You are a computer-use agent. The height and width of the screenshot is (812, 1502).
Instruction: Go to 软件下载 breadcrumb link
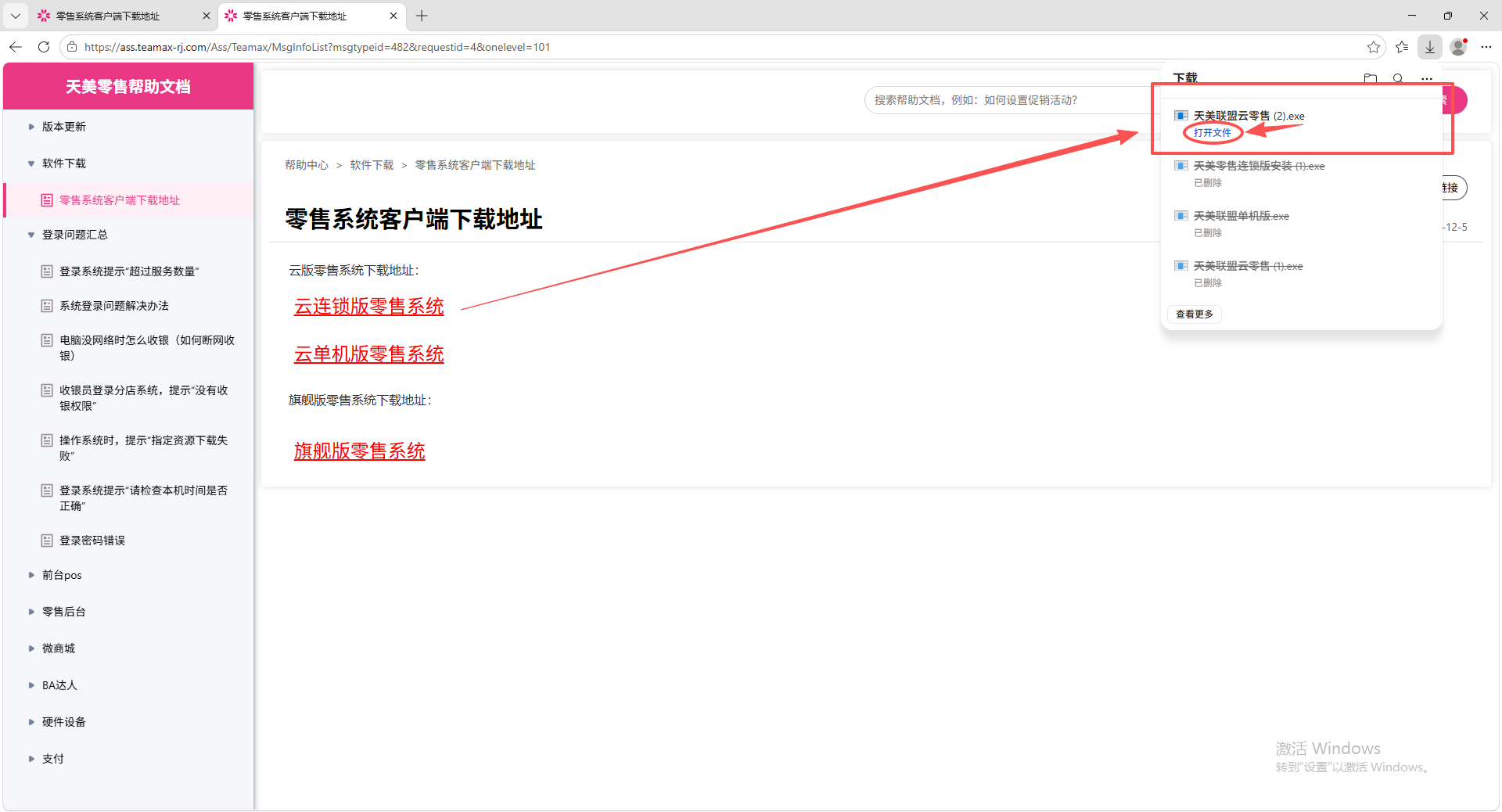pyautogui.click(x=372, y=165)
